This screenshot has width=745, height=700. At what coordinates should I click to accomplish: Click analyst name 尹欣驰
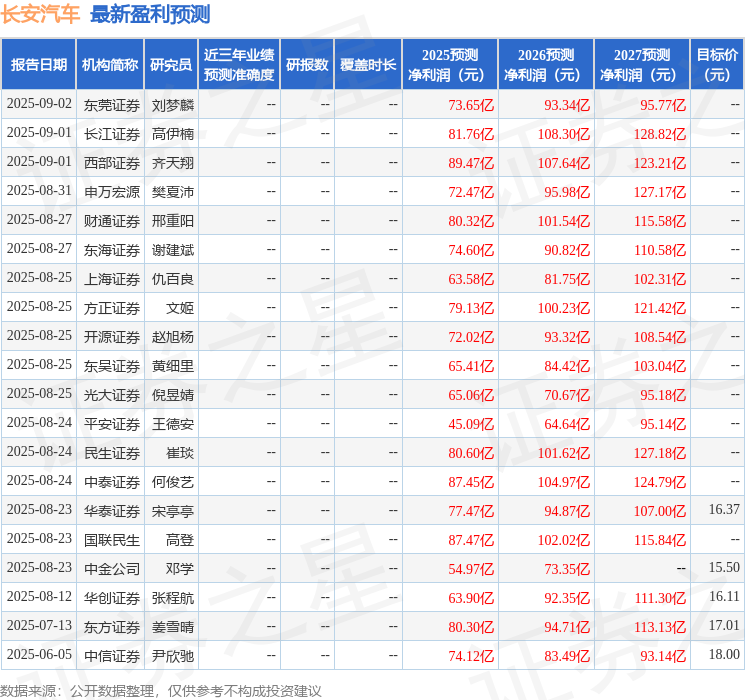click(173, 656)
